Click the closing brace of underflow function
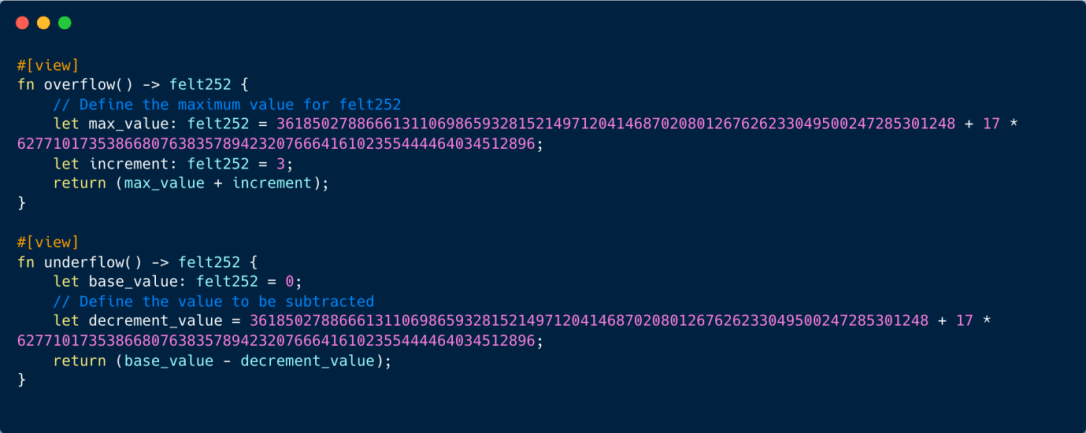 coord(21,380)
